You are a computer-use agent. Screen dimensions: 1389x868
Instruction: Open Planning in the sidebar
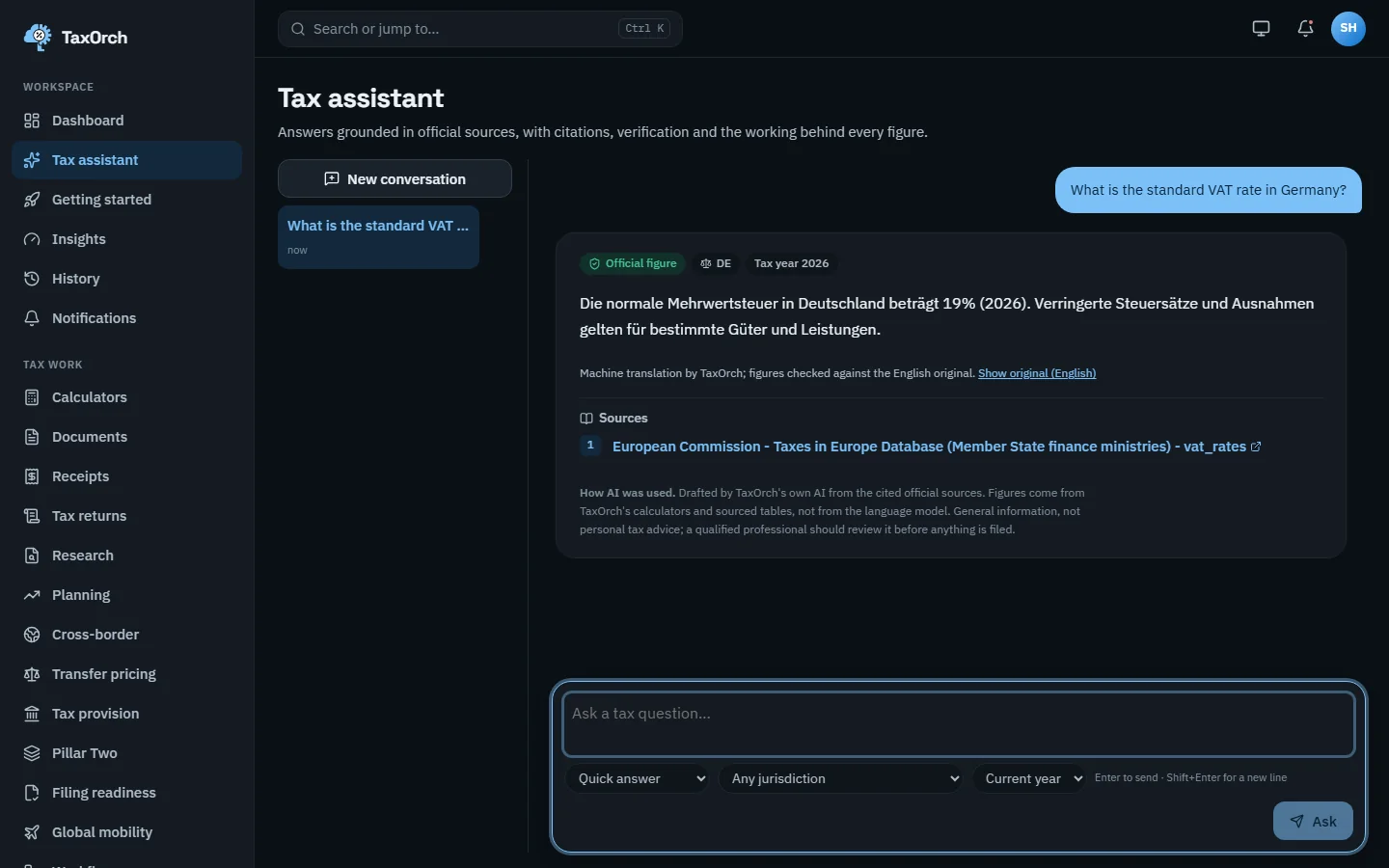point(126,595)
